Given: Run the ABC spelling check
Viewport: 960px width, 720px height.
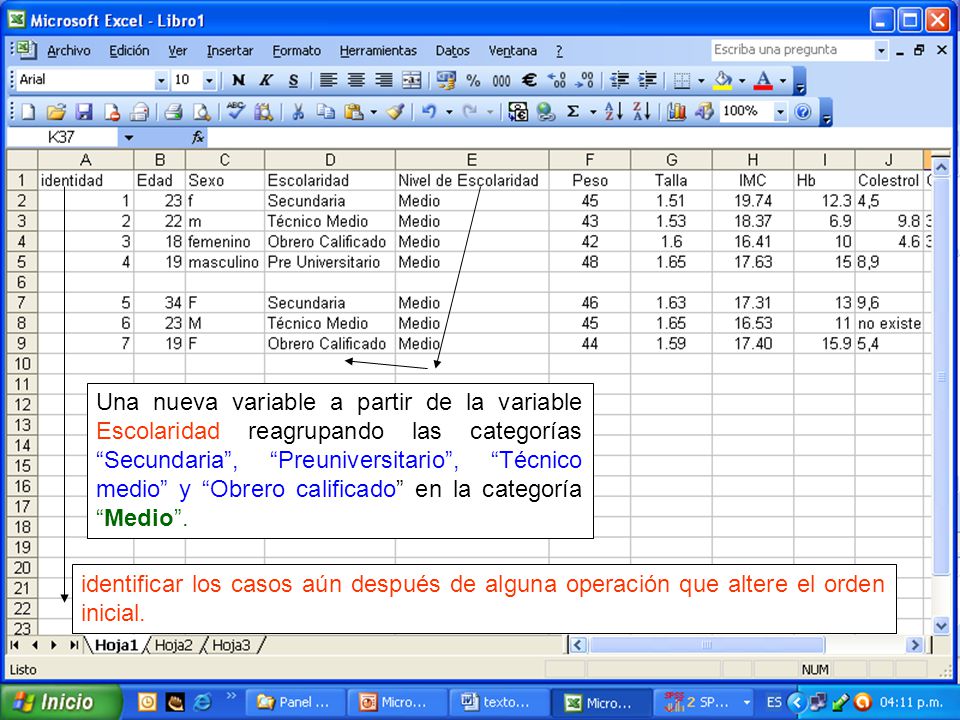Looking at the screenshot, I should [236, 112].
